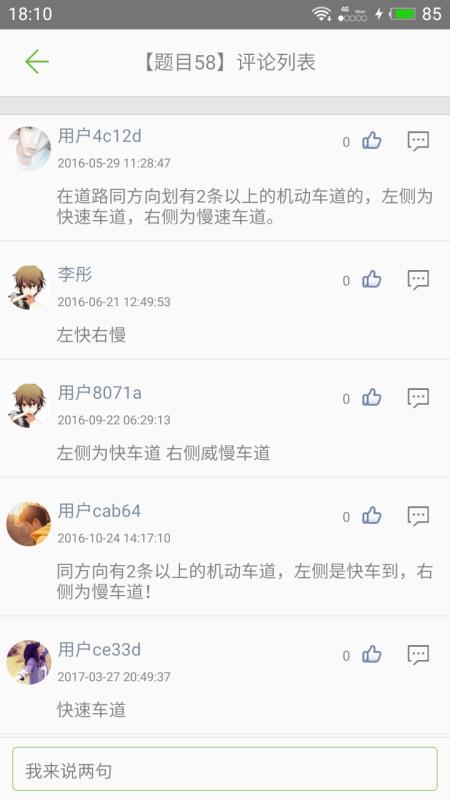Reply to 用户4c12d's comment
Viewport: 450px width, 800px height.
pos(418,141)
